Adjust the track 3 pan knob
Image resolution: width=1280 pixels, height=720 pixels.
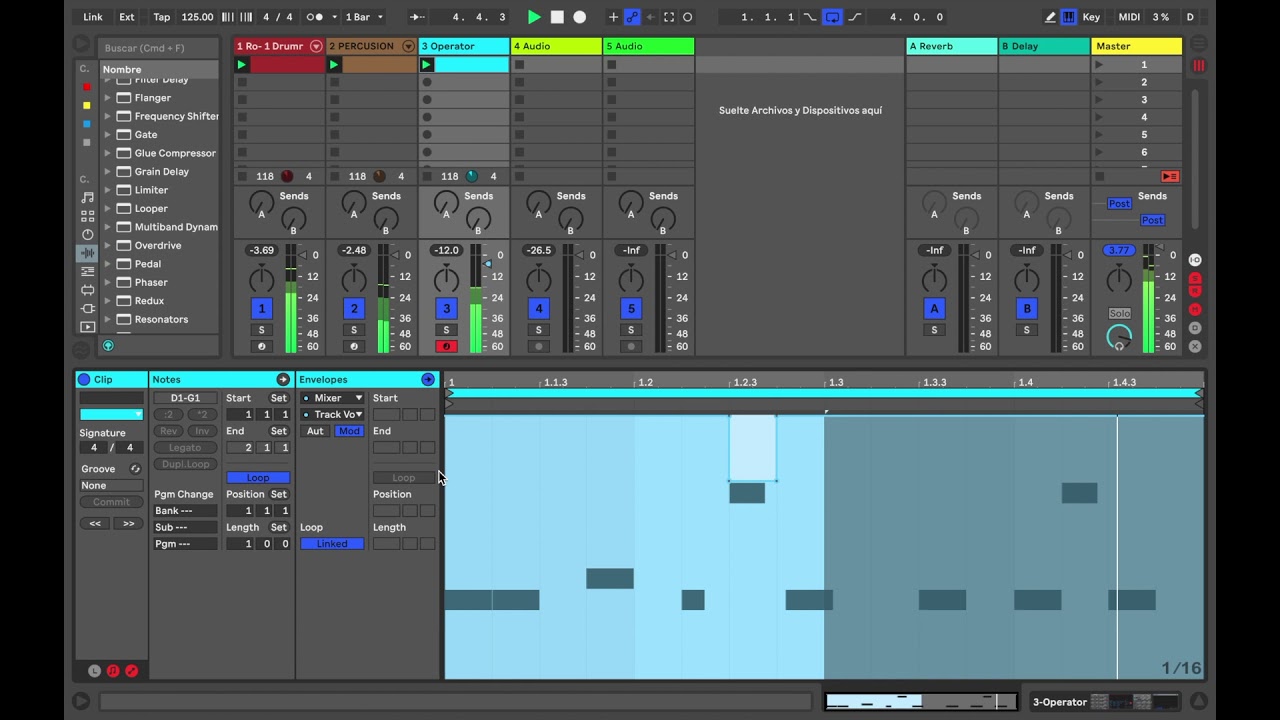click(x=446, y=279)
